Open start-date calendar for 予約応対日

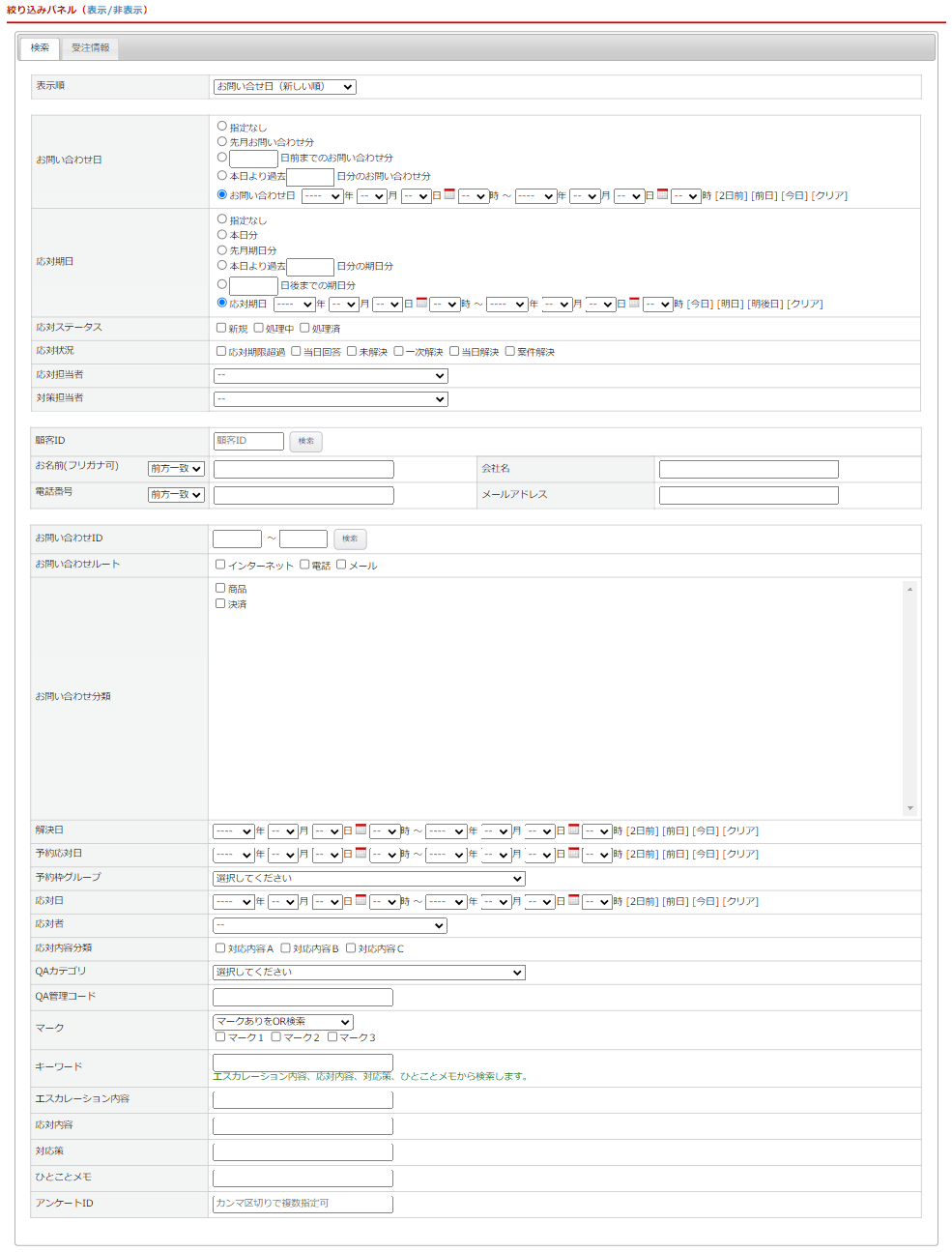point(361,853)
